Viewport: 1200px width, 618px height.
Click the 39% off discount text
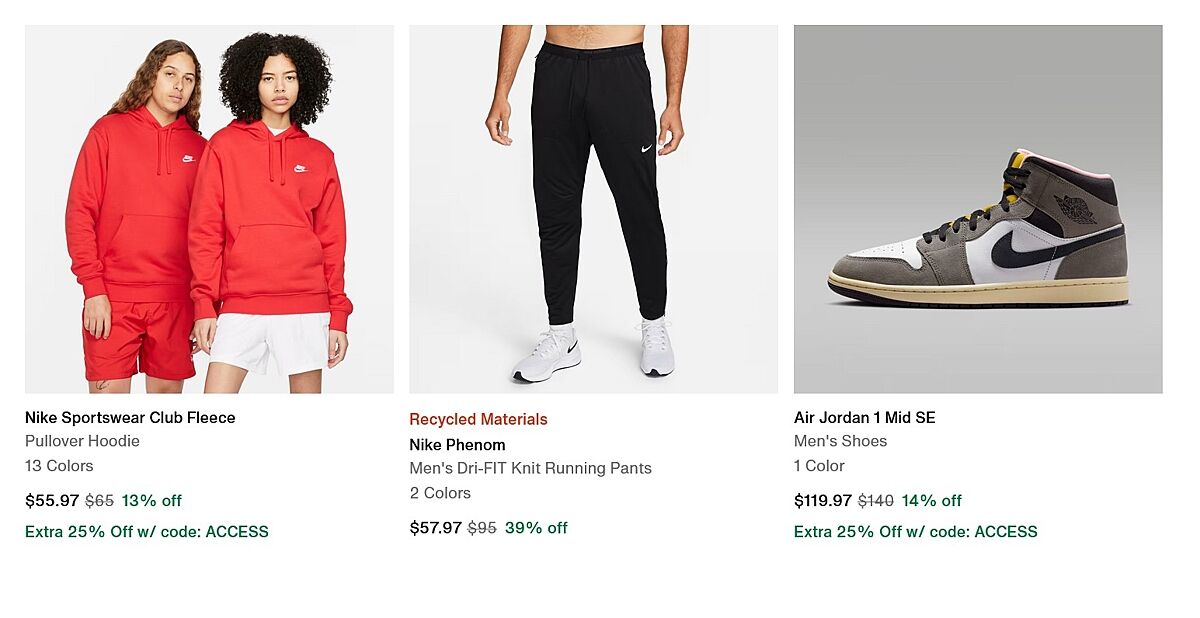pos(536,527)
